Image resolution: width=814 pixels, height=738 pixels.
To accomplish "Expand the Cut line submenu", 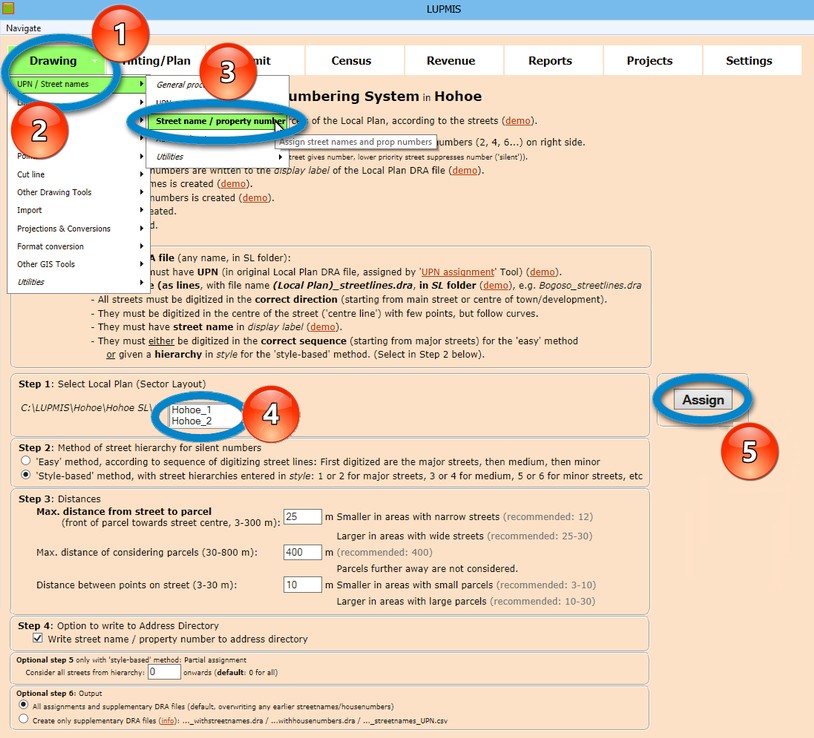I will (x=79, y=174).
